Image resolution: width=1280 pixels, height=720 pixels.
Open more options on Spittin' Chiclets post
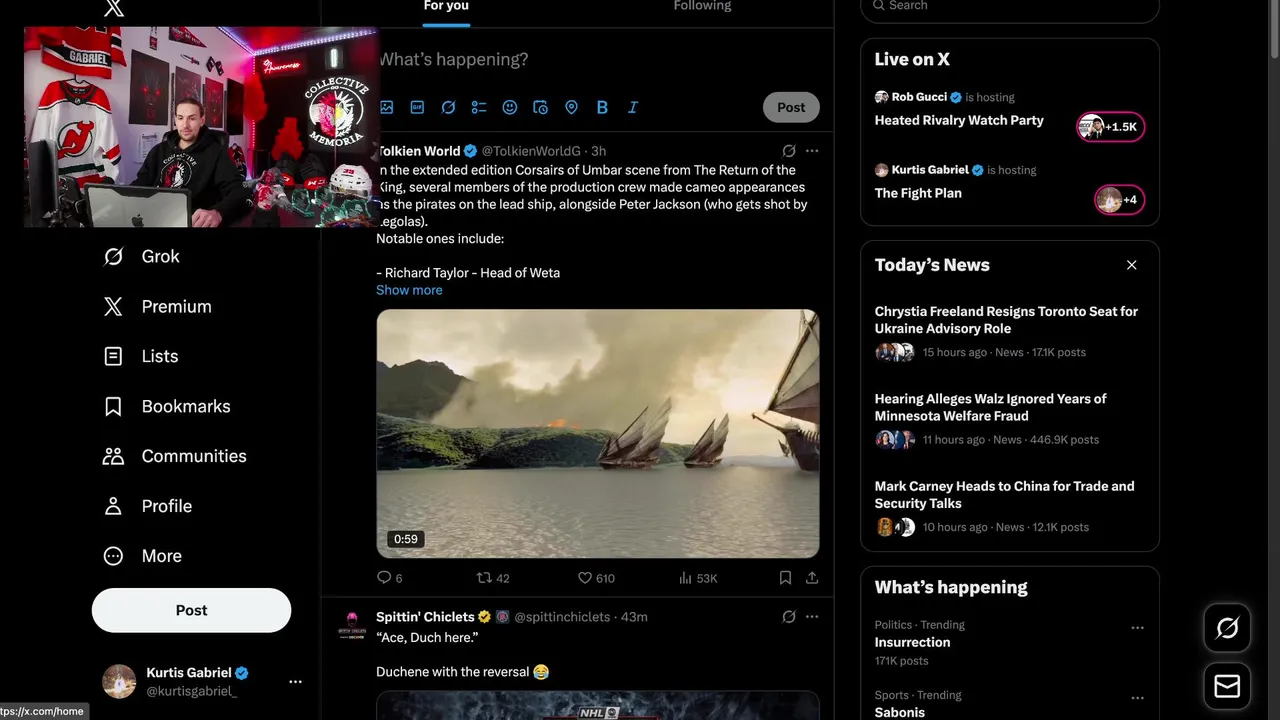pos(812,617)
